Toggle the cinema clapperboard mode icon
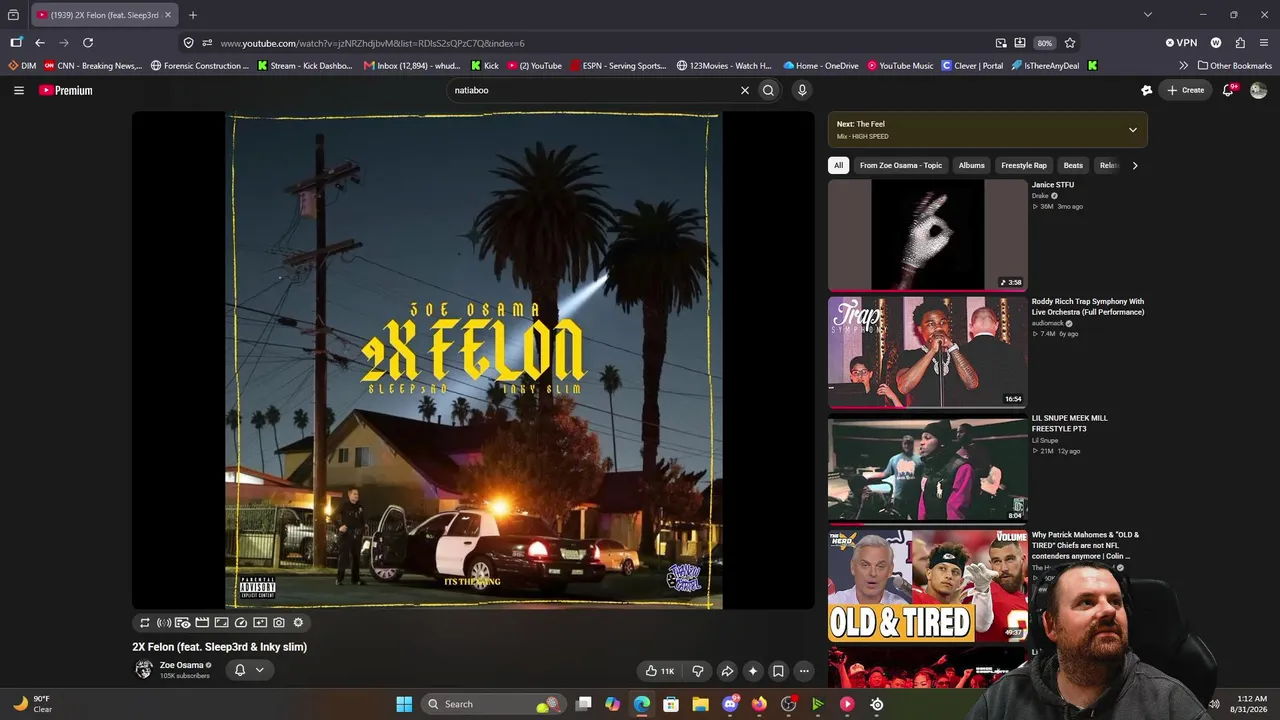 tap(202, 622)
